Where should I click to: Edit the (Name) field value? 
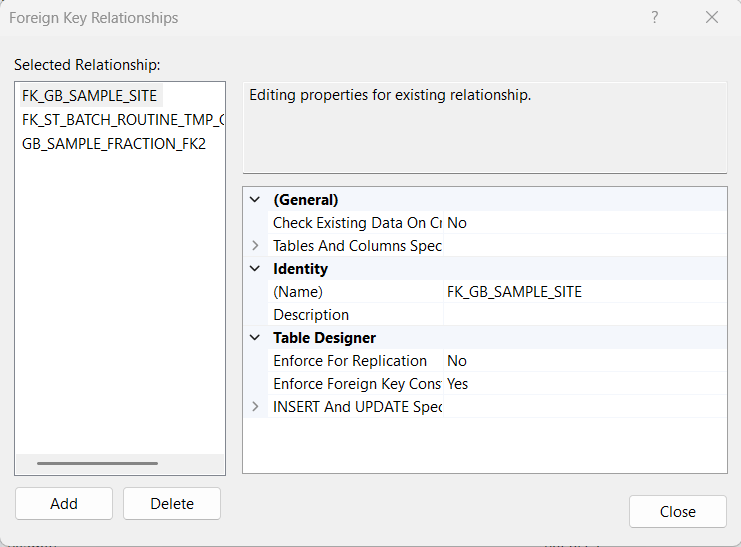click(584, 292)
